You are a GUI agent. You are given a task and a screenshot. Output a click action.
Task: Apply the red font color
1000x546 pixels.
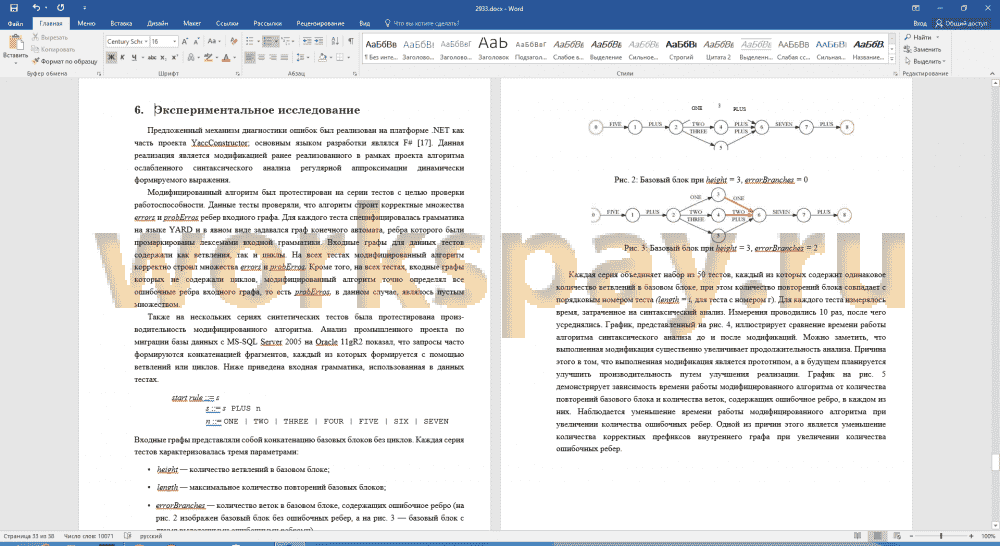(225, 57)
